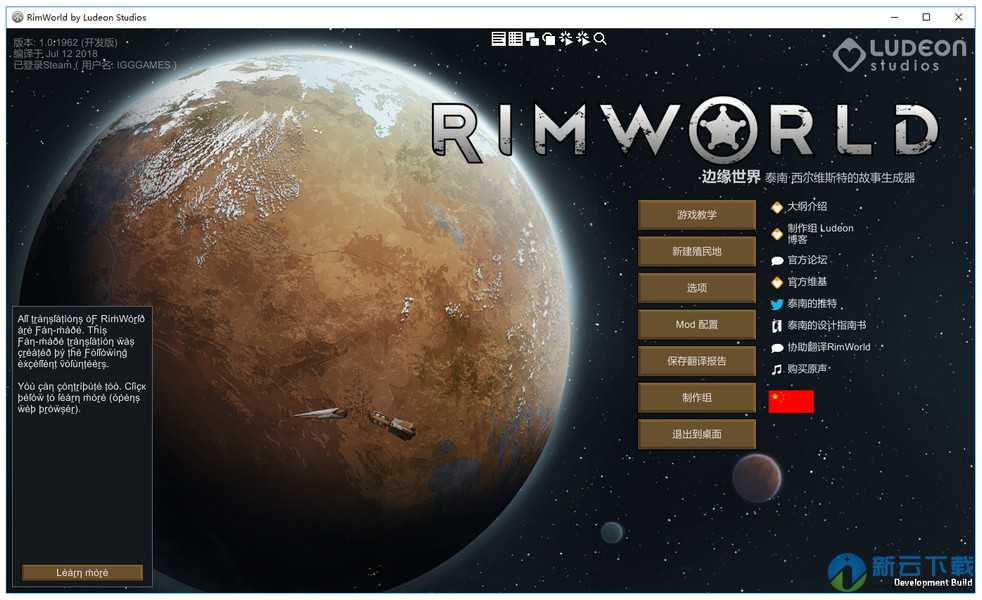Viewport: 982px width, 600px height.
Task: Click the overlapping squares view settings icon
Action: pyautogui.click(x=532, y=39)
